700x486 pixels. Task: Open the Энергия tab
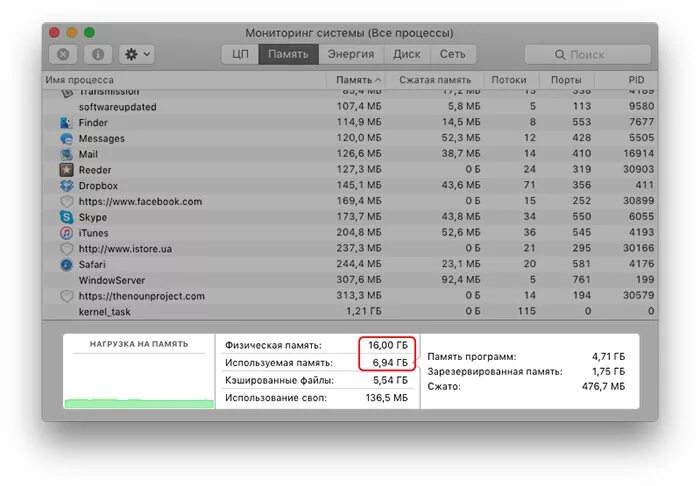[x=351, y=54]
